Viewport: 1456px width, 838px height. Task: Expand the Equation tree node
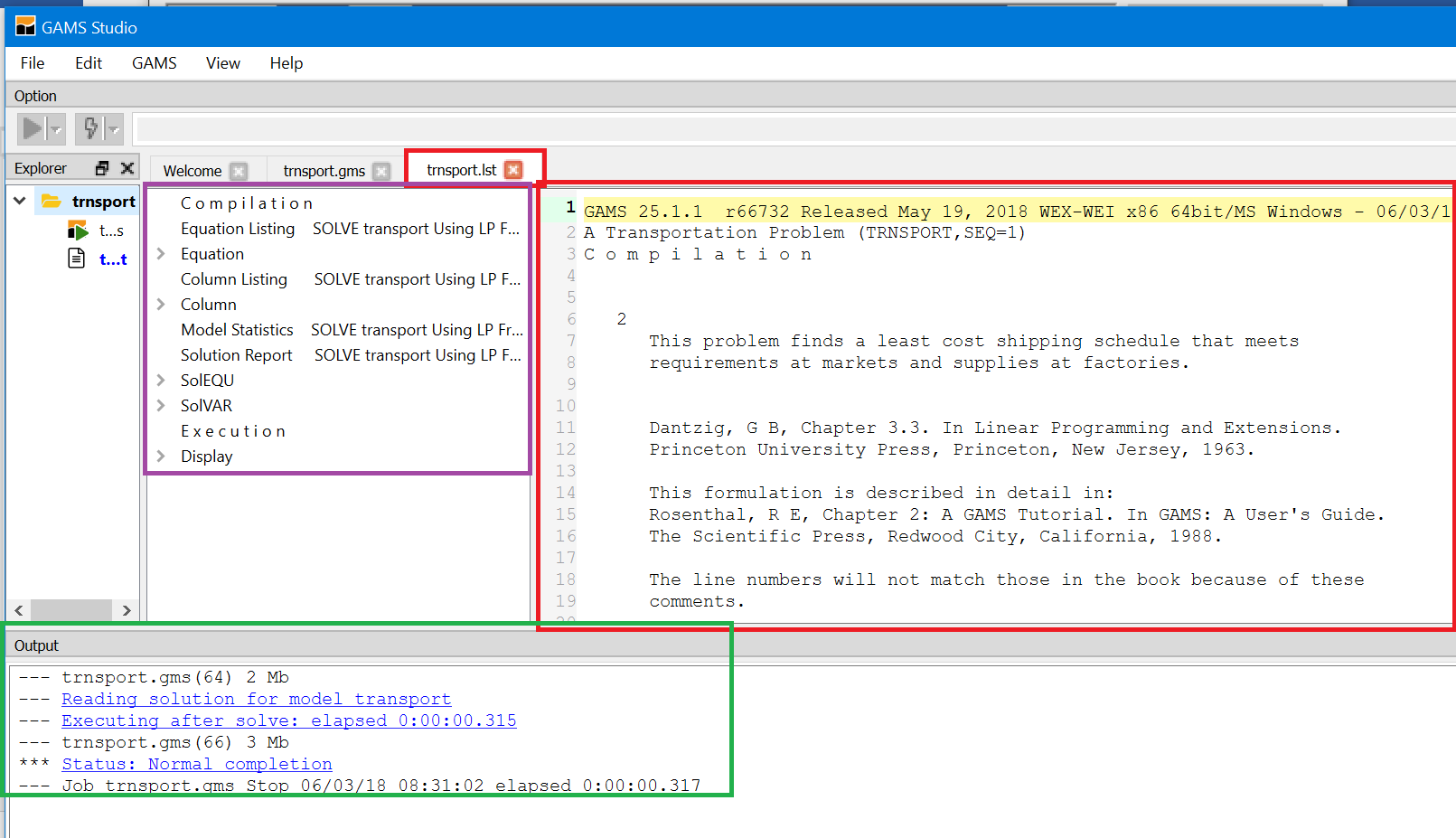(x=161, y=254)
